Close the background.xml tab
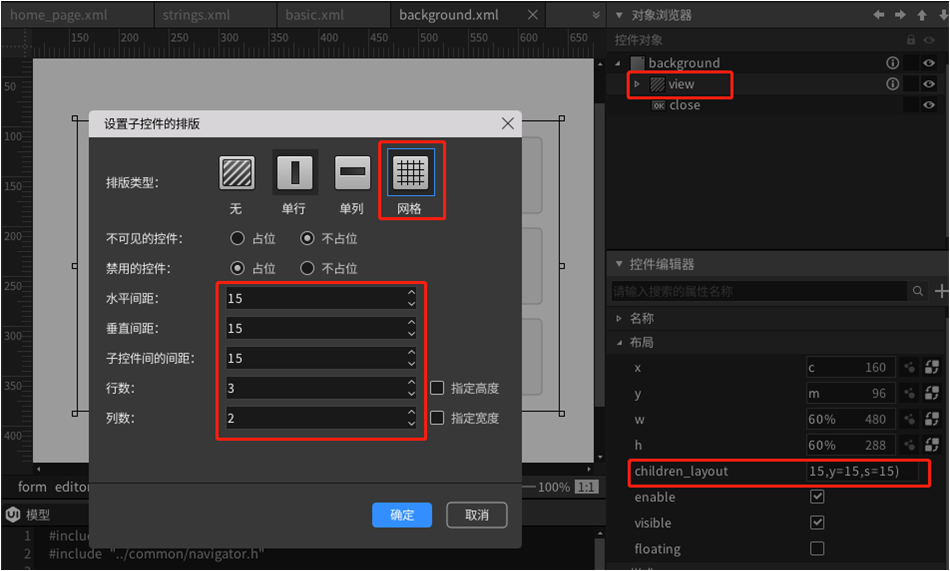950x571 pixels. 533,15
